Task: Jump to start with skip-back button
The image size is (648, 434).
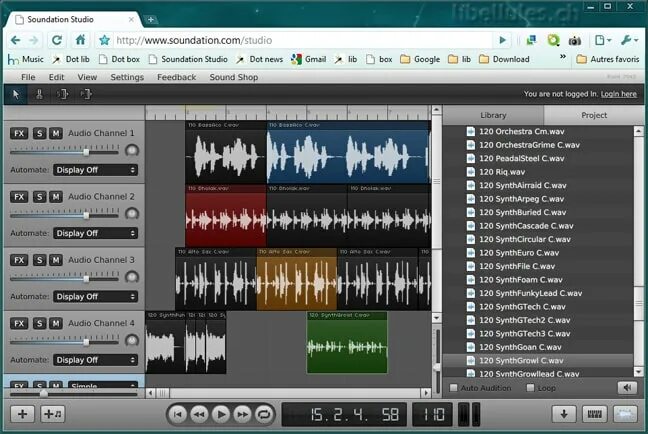Action: tap(178, 414)
